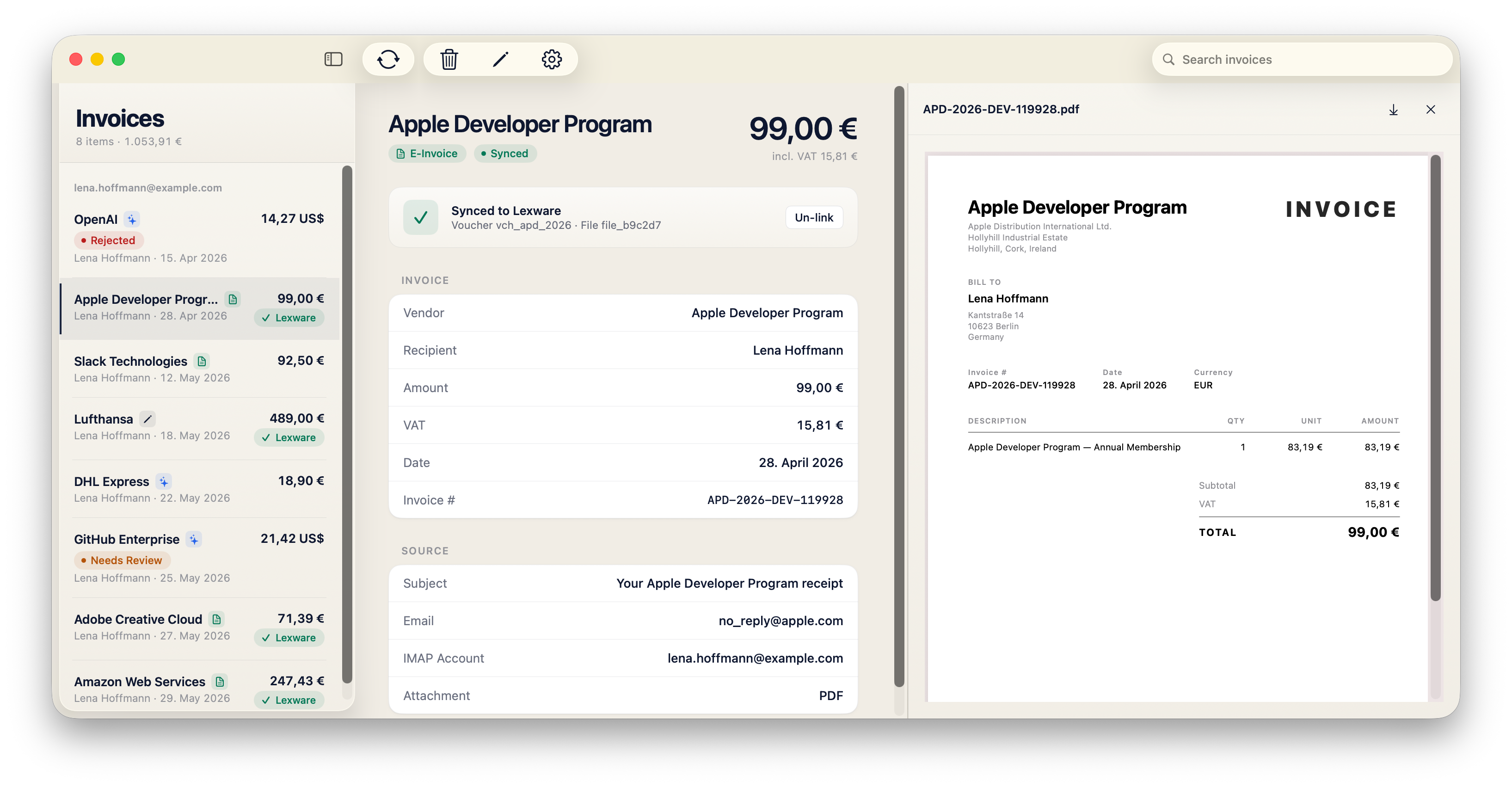Image resolution: width=1512 pixels, height=787 pixels.
Task: Click the invoice list scrollbar
Action: click(x=347, y=425)
